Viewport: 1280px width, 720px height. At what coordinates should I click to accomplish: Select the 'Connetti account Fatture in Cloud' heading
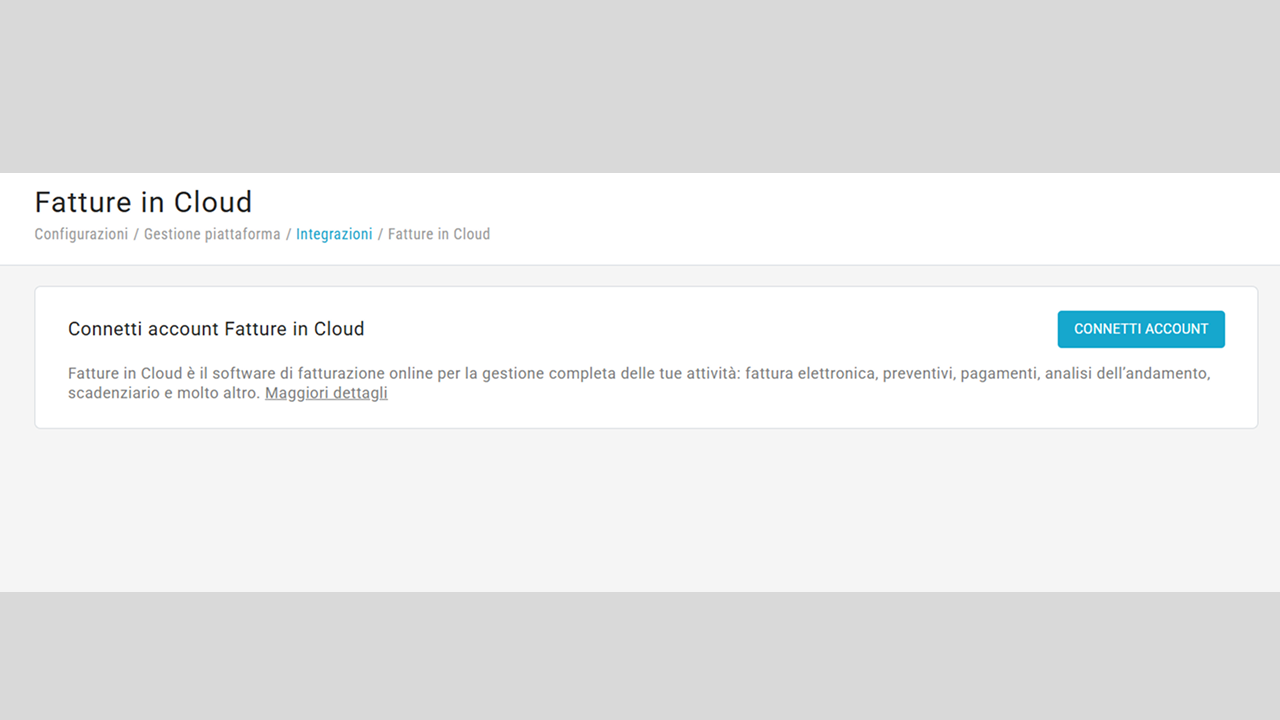pyautogui.click(x=216, y=329)
